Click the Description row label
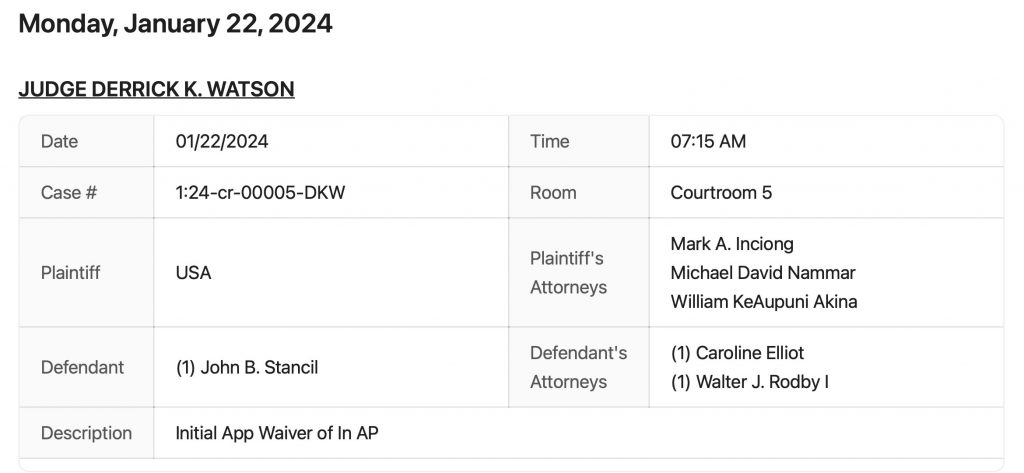 tap(86, 433)
